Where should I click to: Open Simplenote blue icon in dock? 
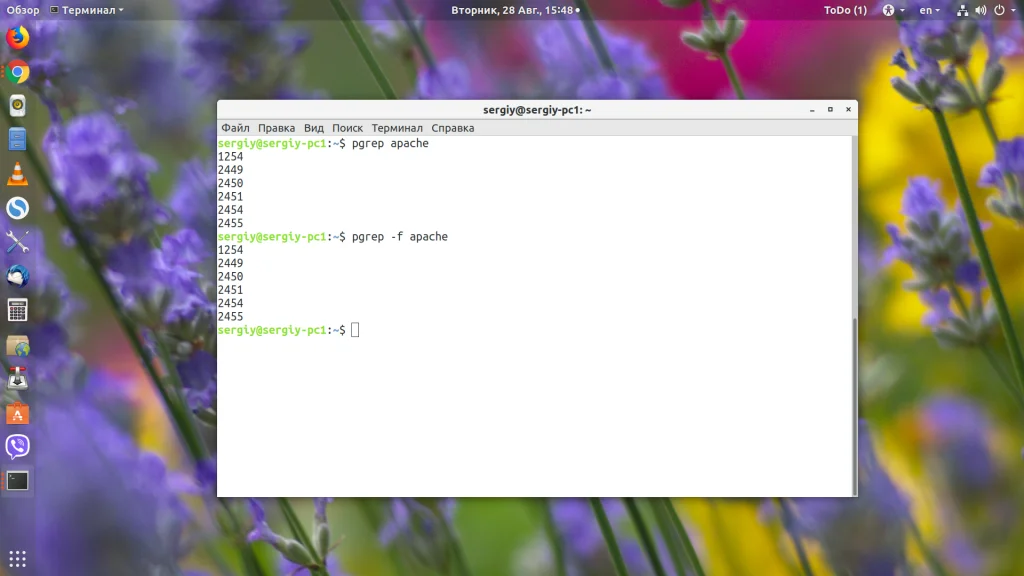coord(18,208)
